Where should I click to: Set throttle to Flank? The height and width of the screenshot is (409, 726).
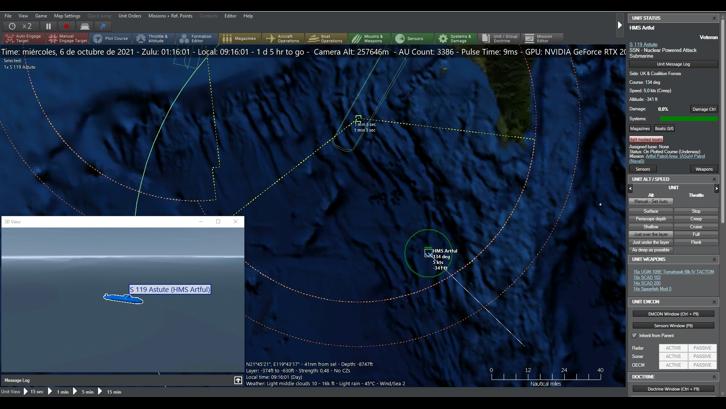(x=696, y=242)
